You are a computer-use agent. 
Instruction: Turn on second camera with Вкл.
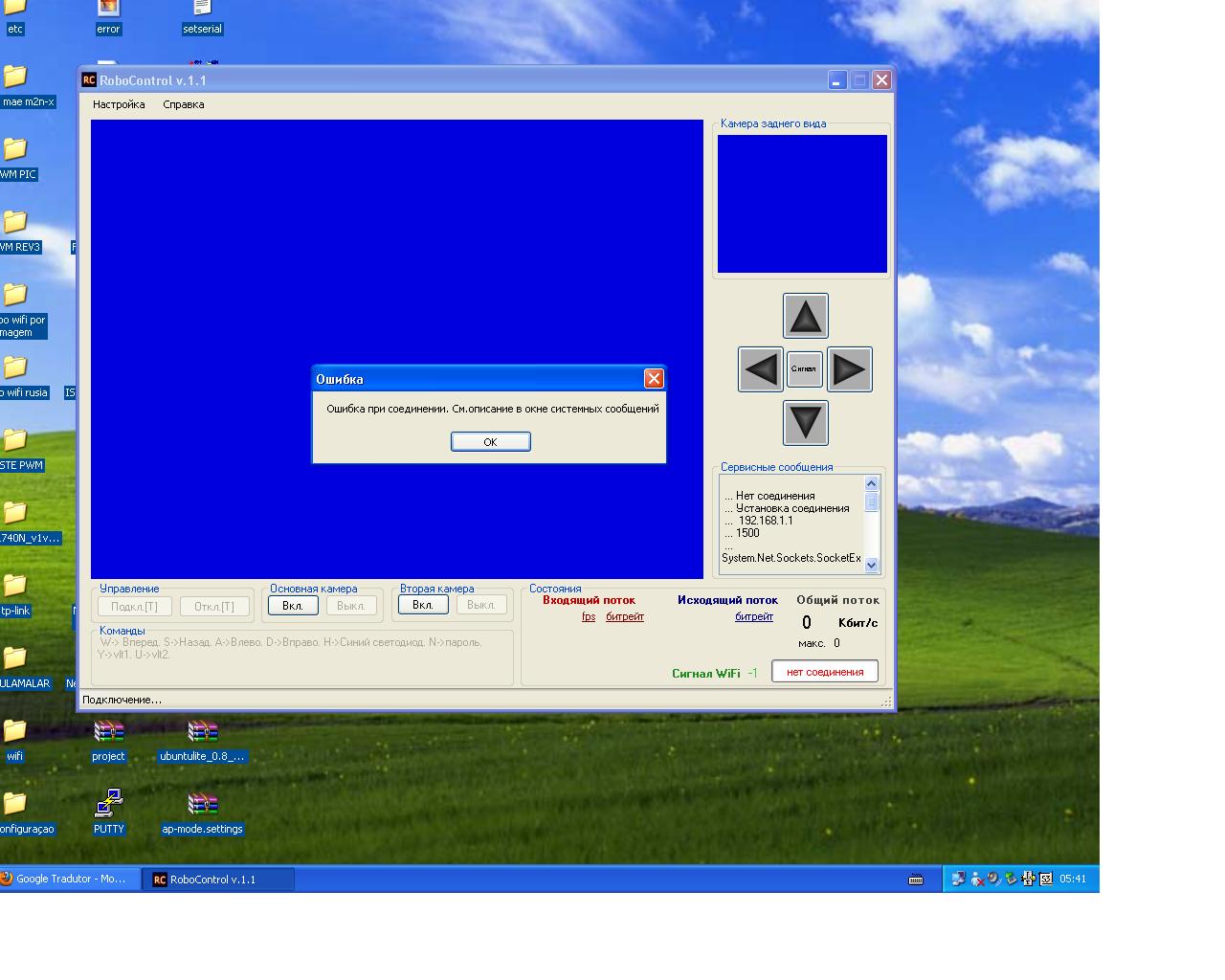pos(423,605)
